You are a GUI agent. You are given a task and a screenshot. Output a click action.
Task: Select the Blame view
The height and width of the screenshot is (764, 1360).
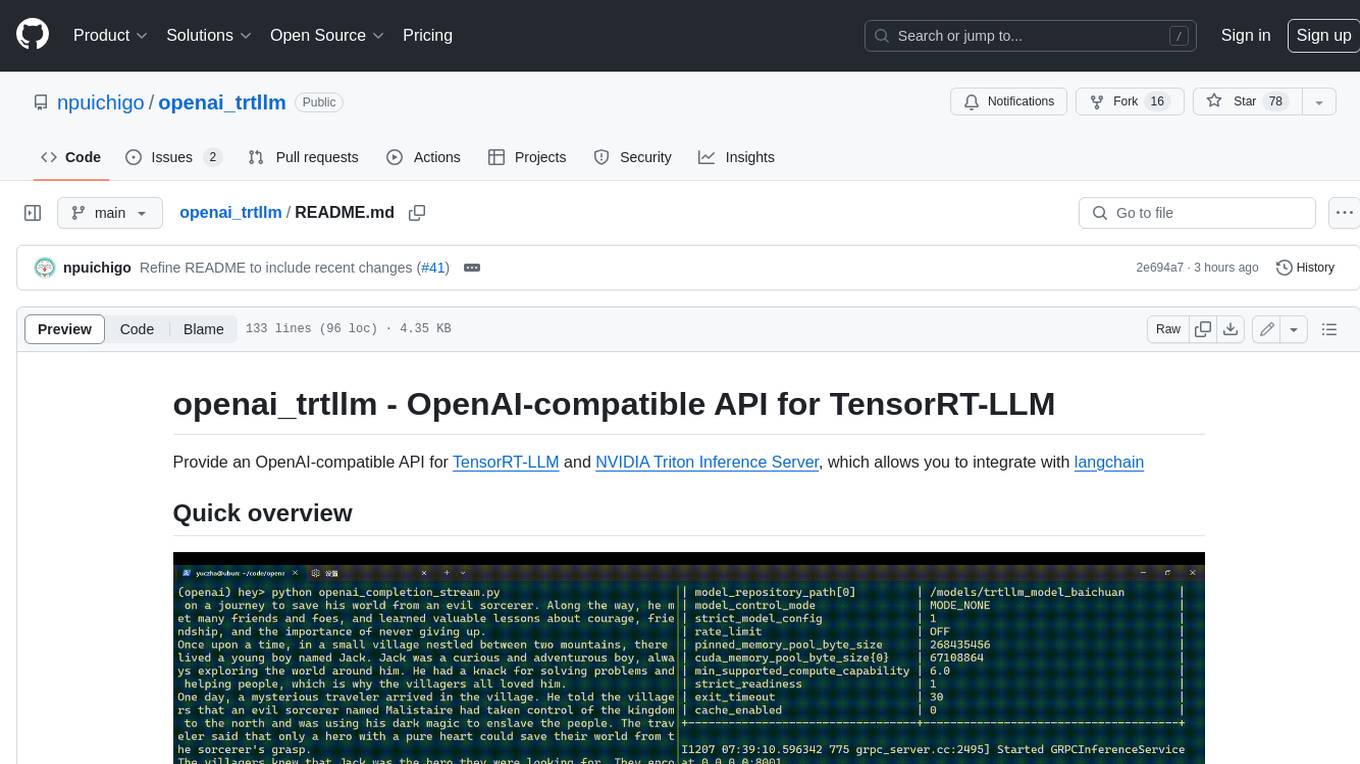[204, 329]
